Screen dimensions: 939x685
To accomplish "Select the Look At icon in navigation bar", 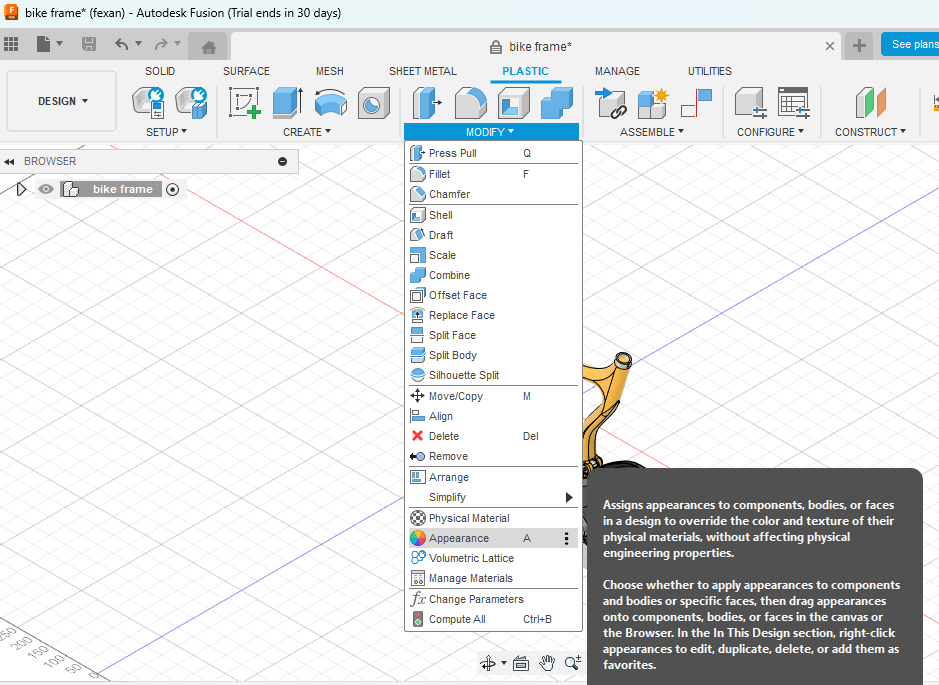I will pos(521,663).
